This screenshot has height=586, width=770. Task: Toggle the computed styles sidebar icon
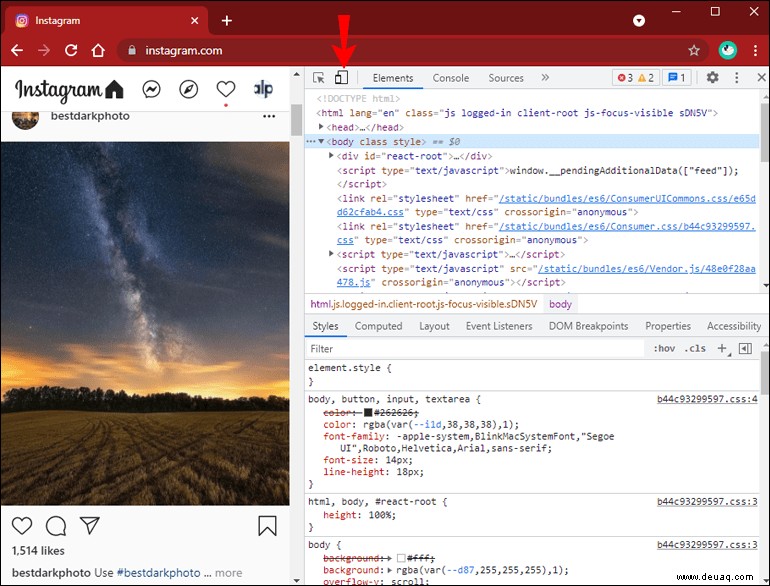745,349
